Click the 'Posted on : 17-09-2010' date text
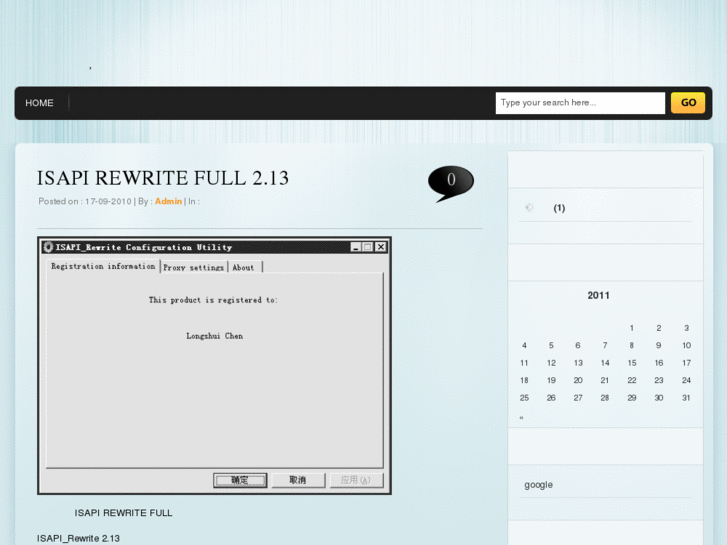The image size is (727, 545). point(85,201)
